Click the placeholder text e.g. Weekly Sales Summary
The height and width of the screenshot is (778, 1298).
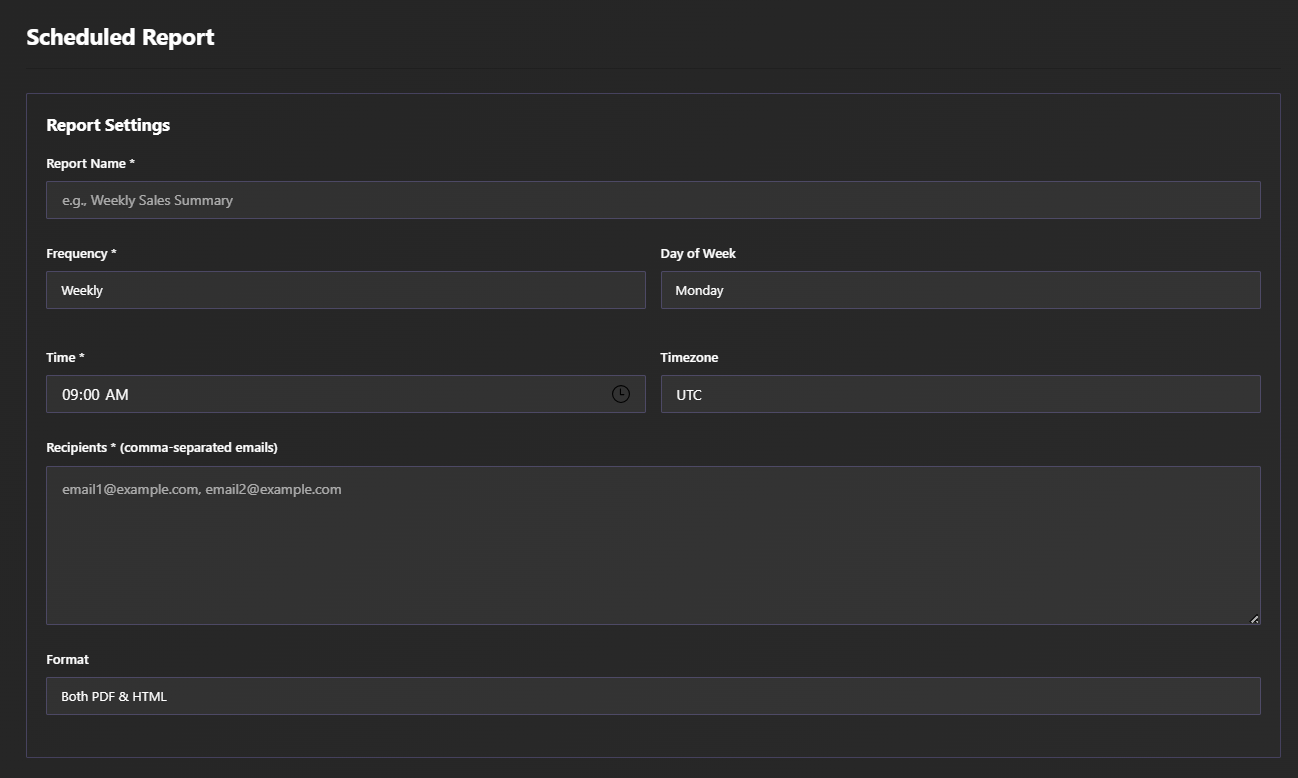click(146, 199)
